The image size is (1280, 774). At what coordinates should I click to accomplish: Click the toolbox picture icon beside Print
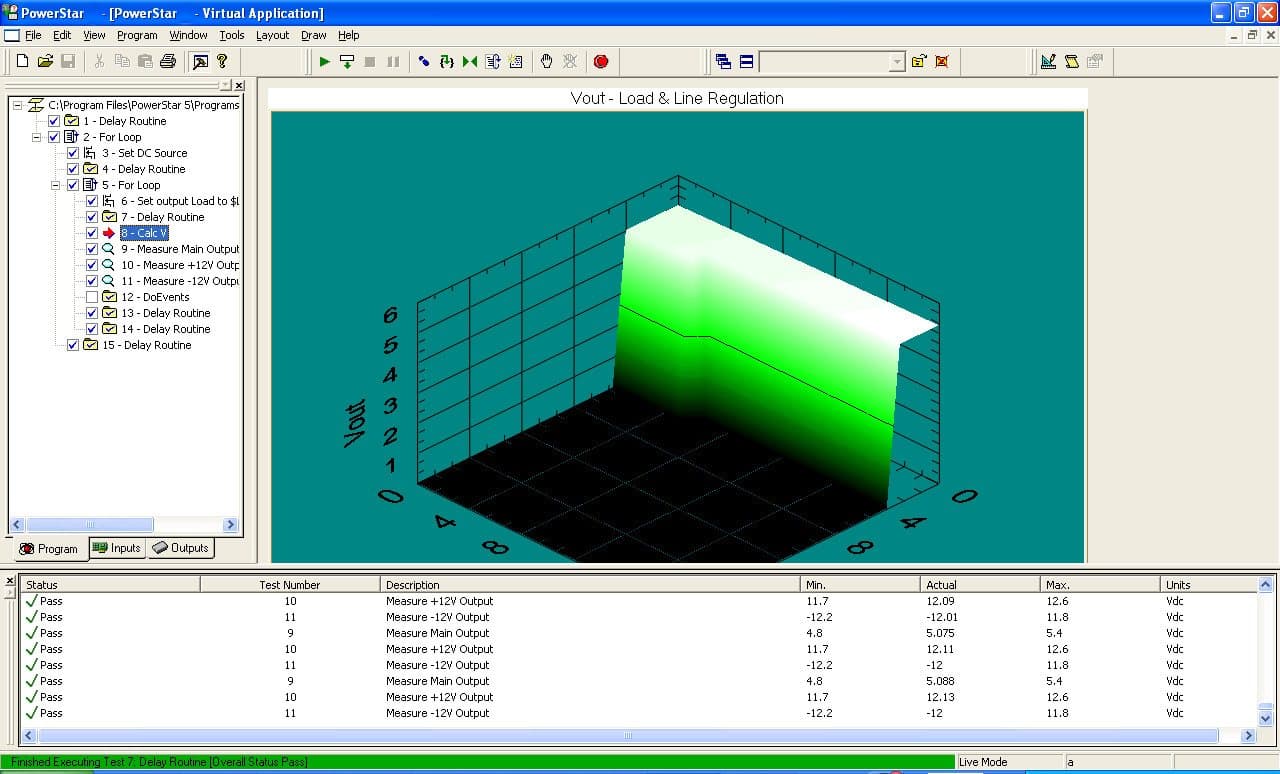click(x=200, y=61)
